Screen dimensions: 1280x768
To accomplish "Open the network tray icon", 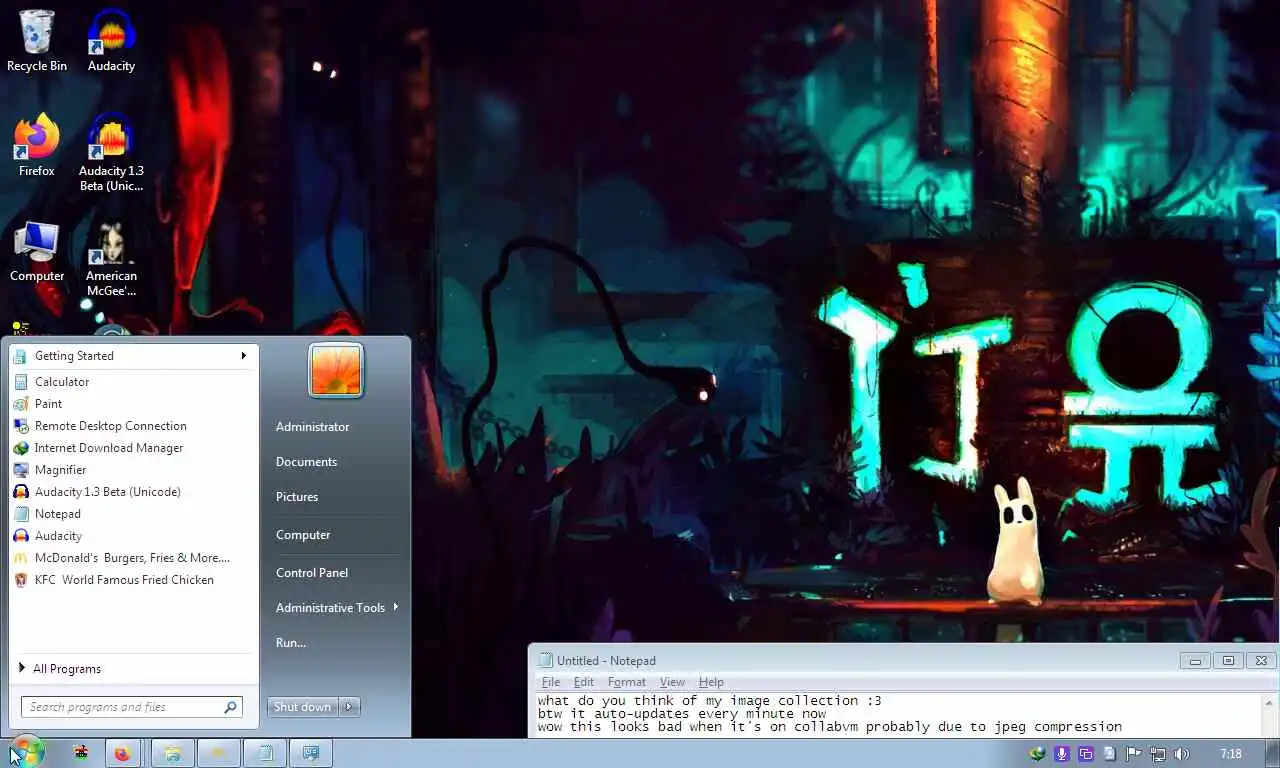I will point(1158,754).
